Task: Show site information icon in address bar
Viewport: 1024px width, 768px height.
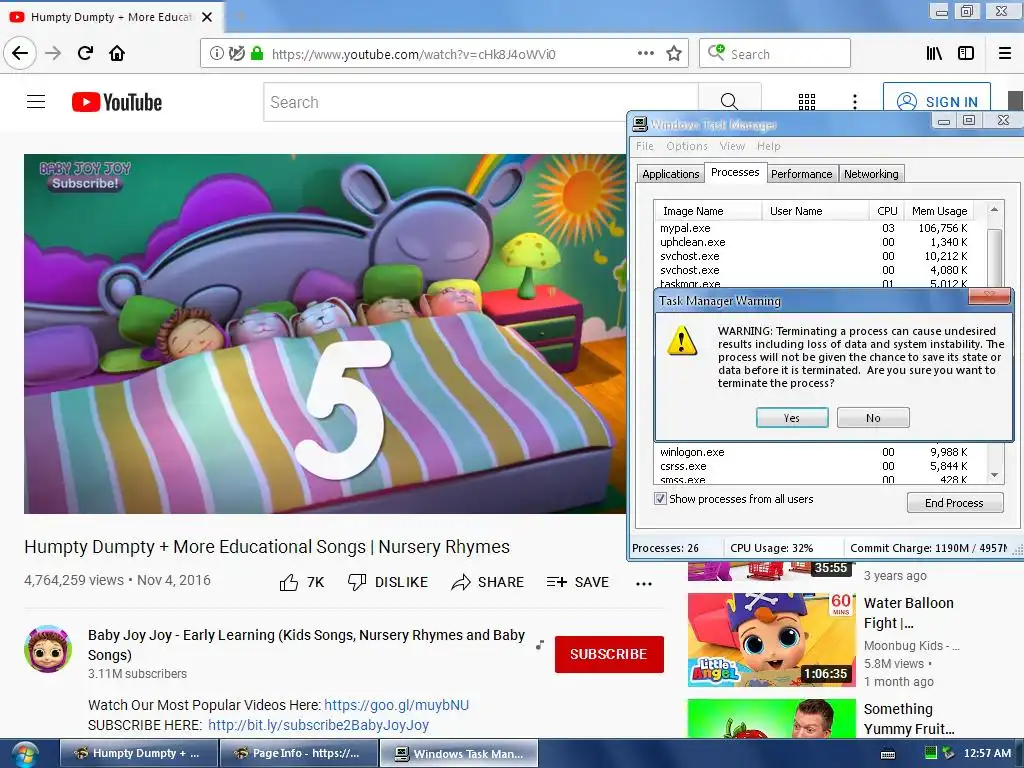Action: (x=216, y=54)
